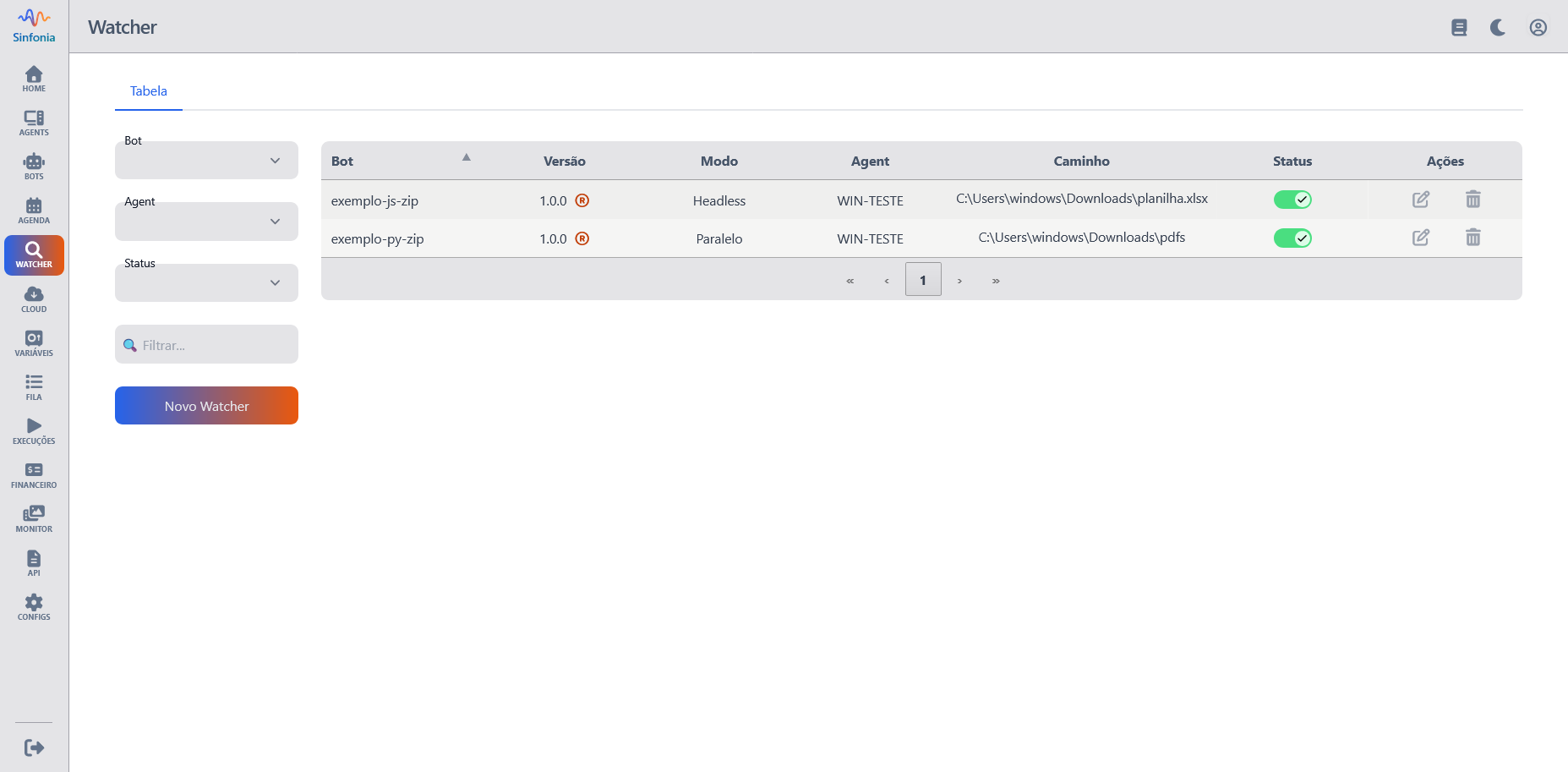Viewport: 1568px width, 772px height.
Task: Open the Agenda calendar icon
Action: (34, 211)
